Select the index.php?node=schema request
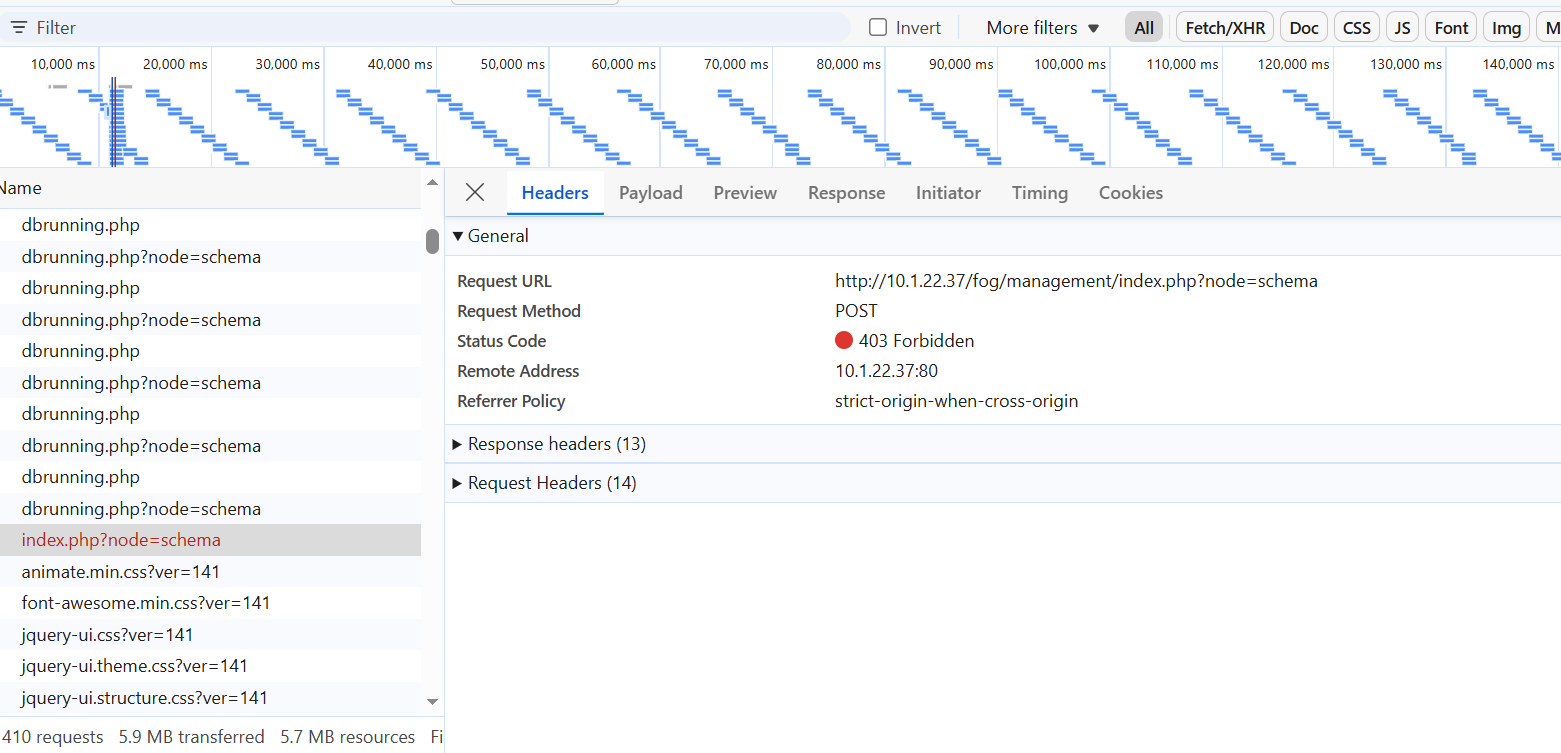Screen dimensions: 1561x753 click(210, 540)
